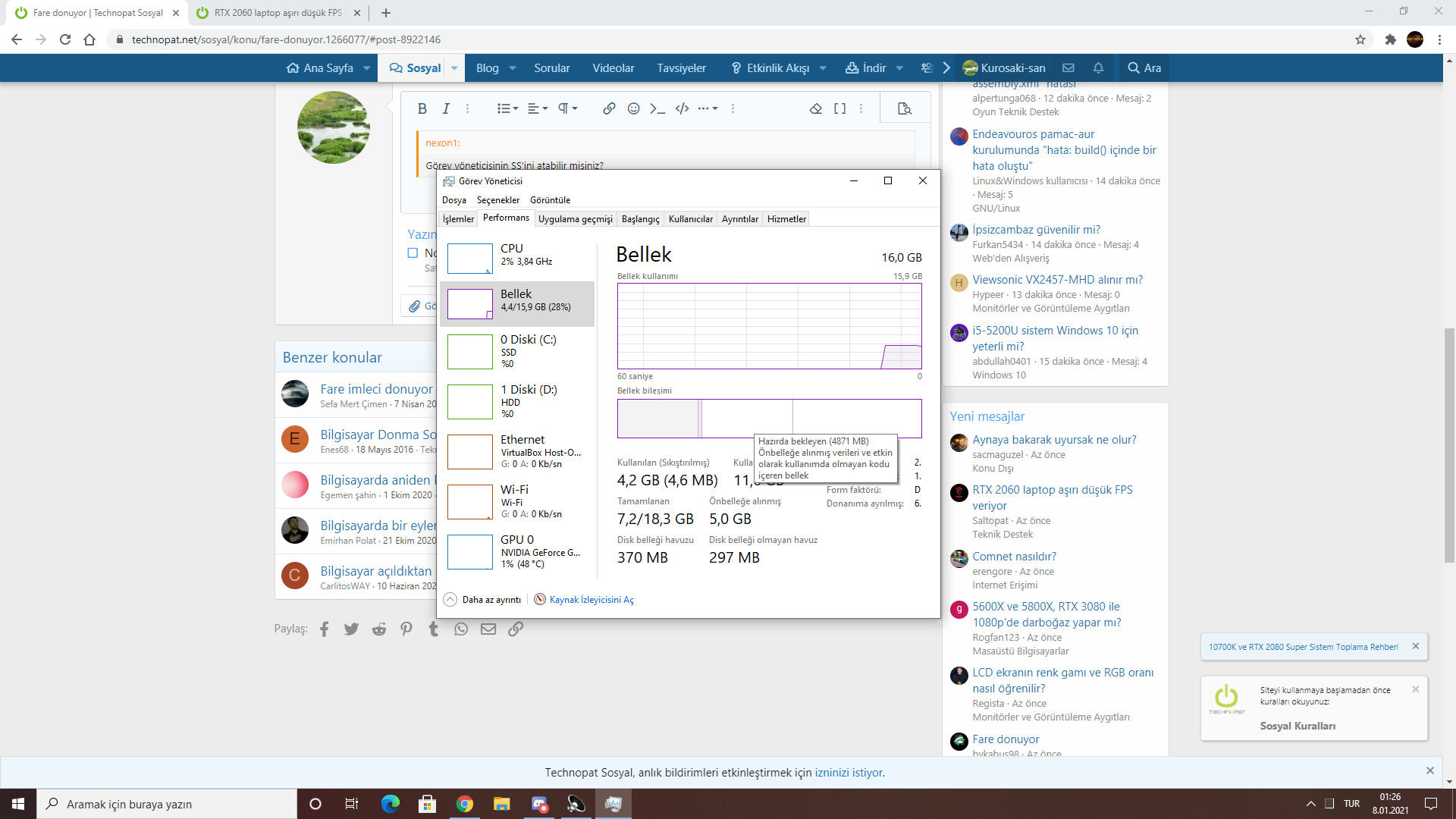Click the memory usage graph

[x=769, y=326]
